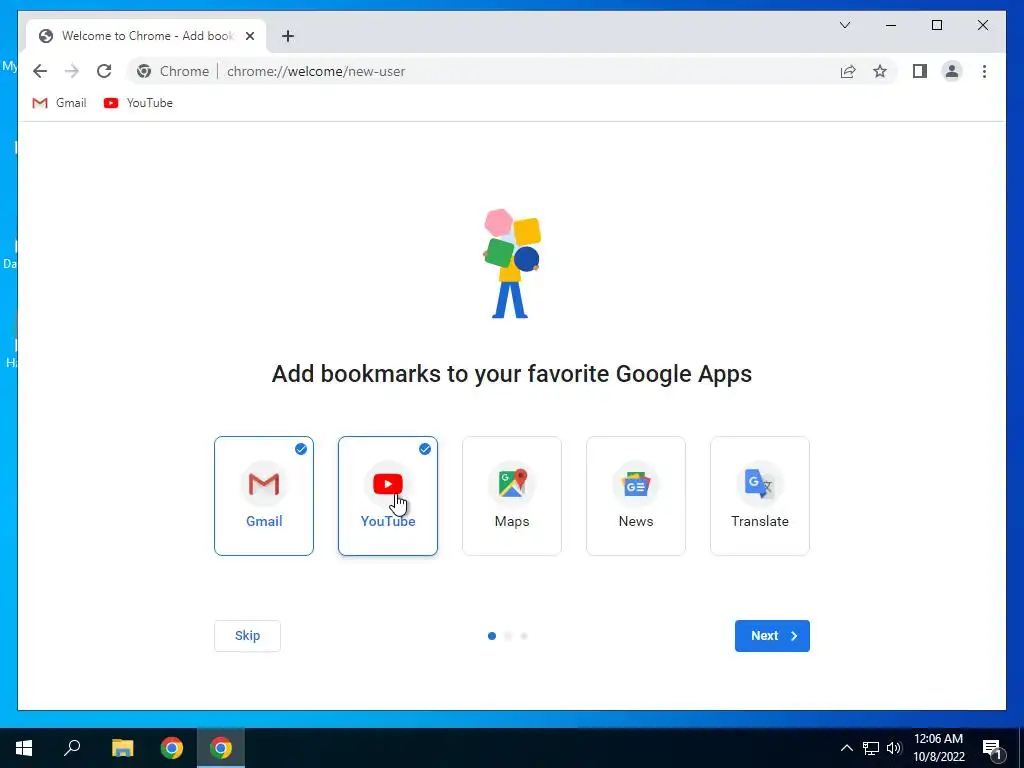The height and width of the screenshot is (768, 1024).
Task: Open the Gmail bookmark in bookmarks bar
Action: [59, 103]
